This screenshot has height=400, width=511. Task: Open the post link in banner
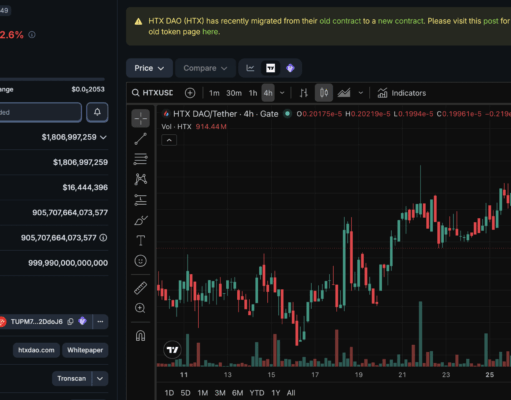coord(491,21)
